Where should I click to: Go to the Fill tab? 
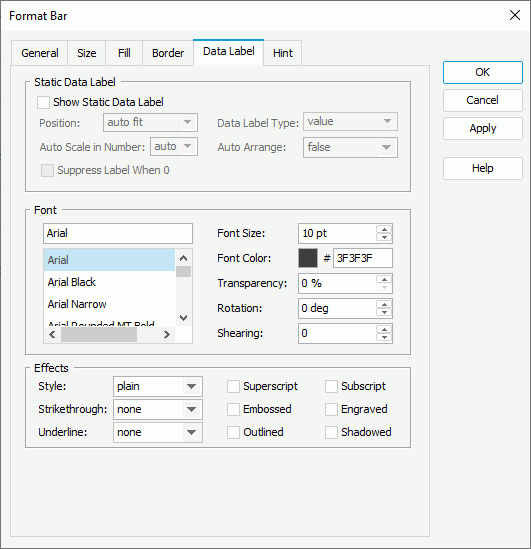pos(124,53)
